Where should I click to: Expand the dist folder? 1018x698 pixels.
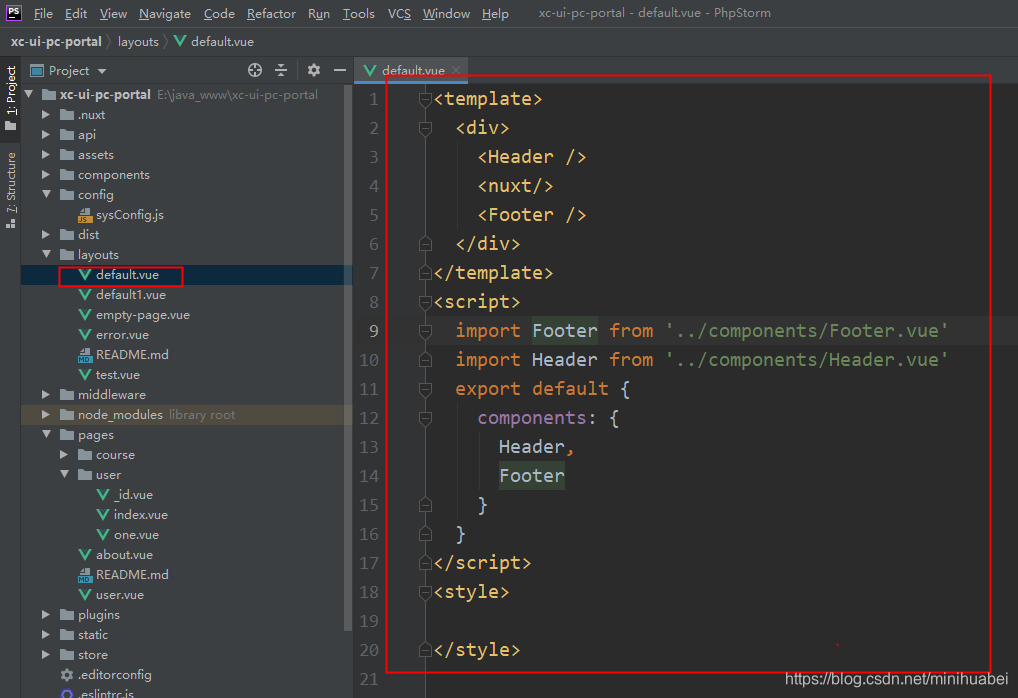(46, 234)
